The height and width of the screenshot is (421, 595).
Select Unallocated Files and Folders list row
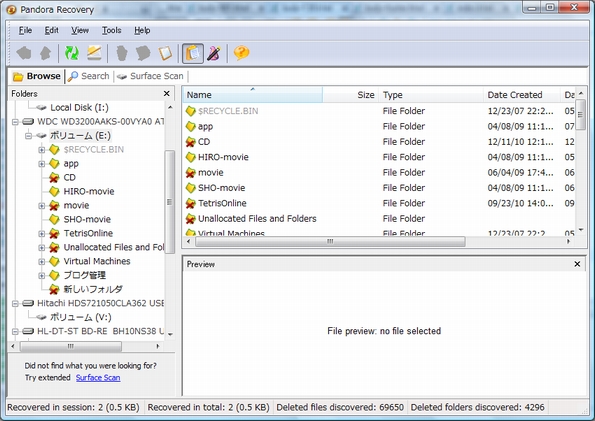pos(379,219)
